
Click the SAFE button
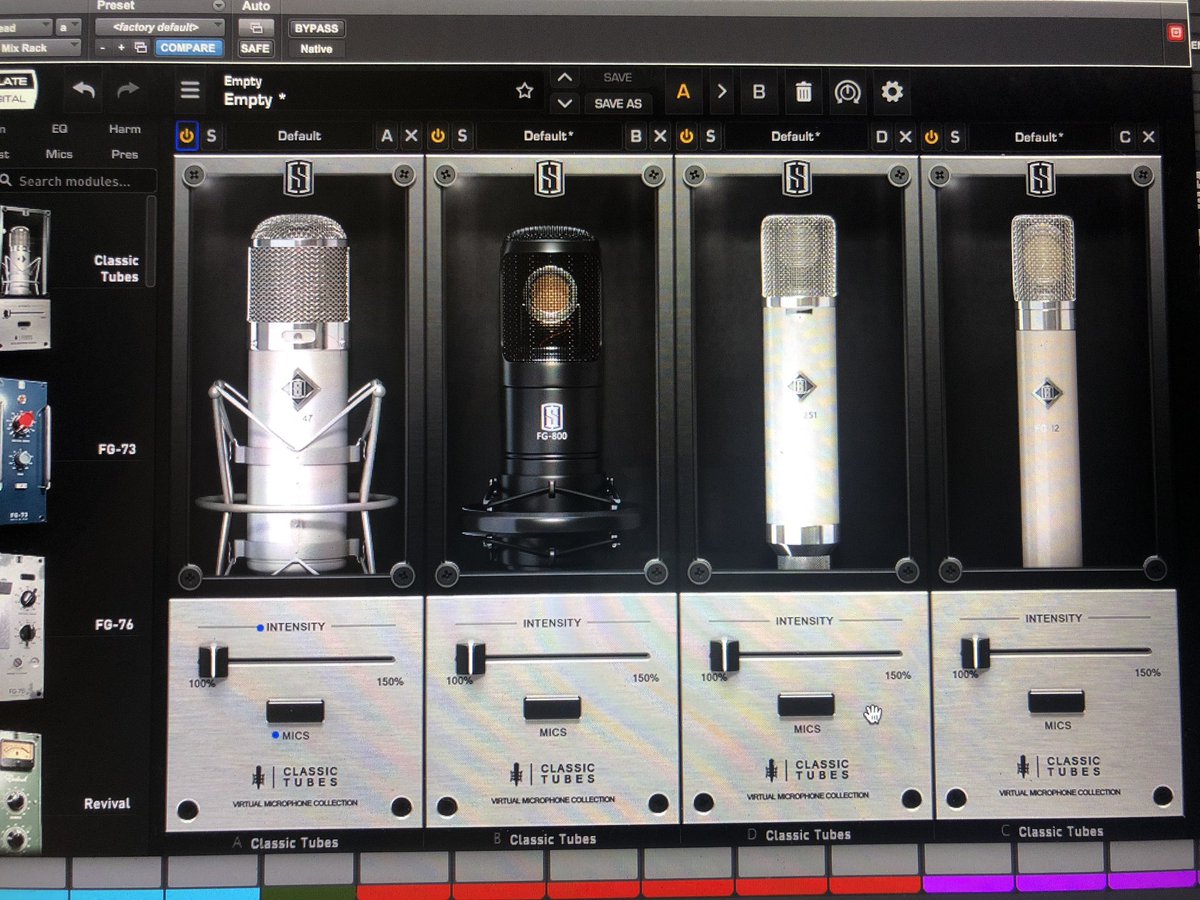tap(256, 48)
